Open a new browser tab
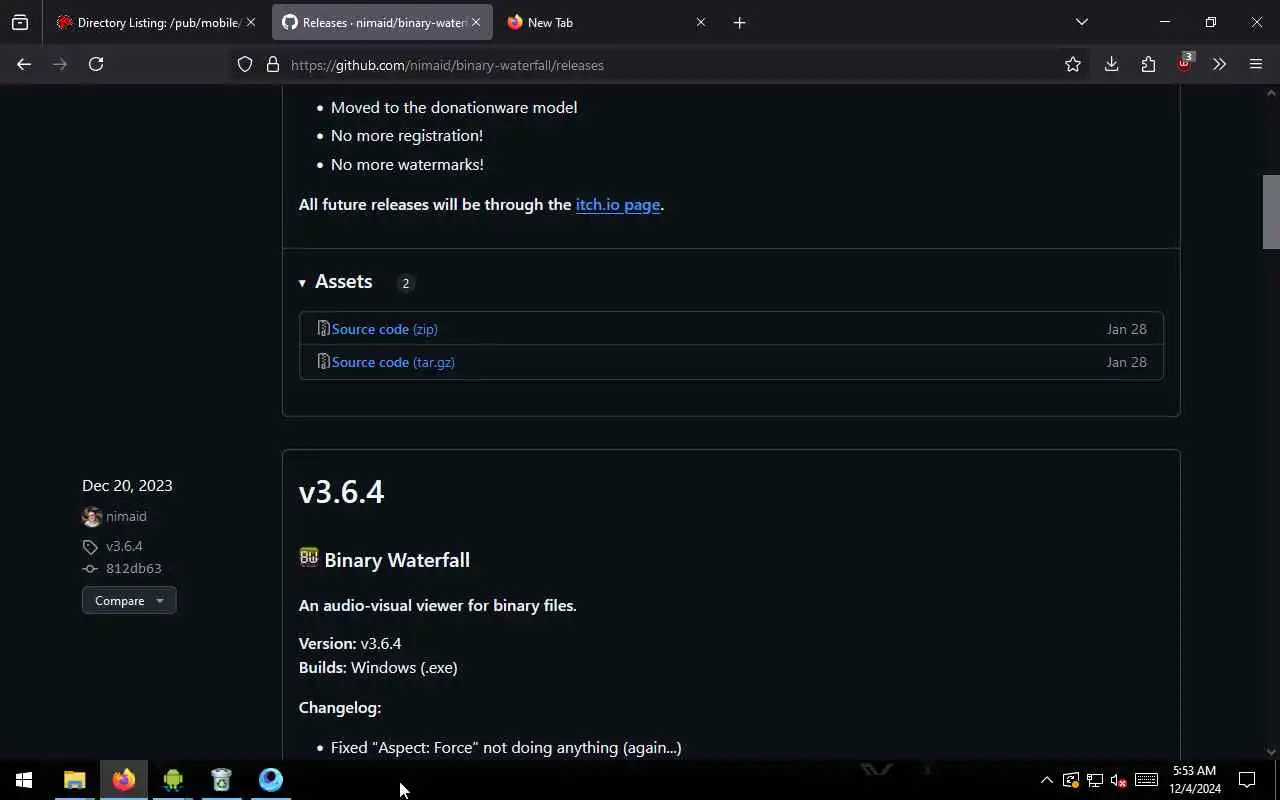This screenshot has height=800, width=1280. point(739,22)
